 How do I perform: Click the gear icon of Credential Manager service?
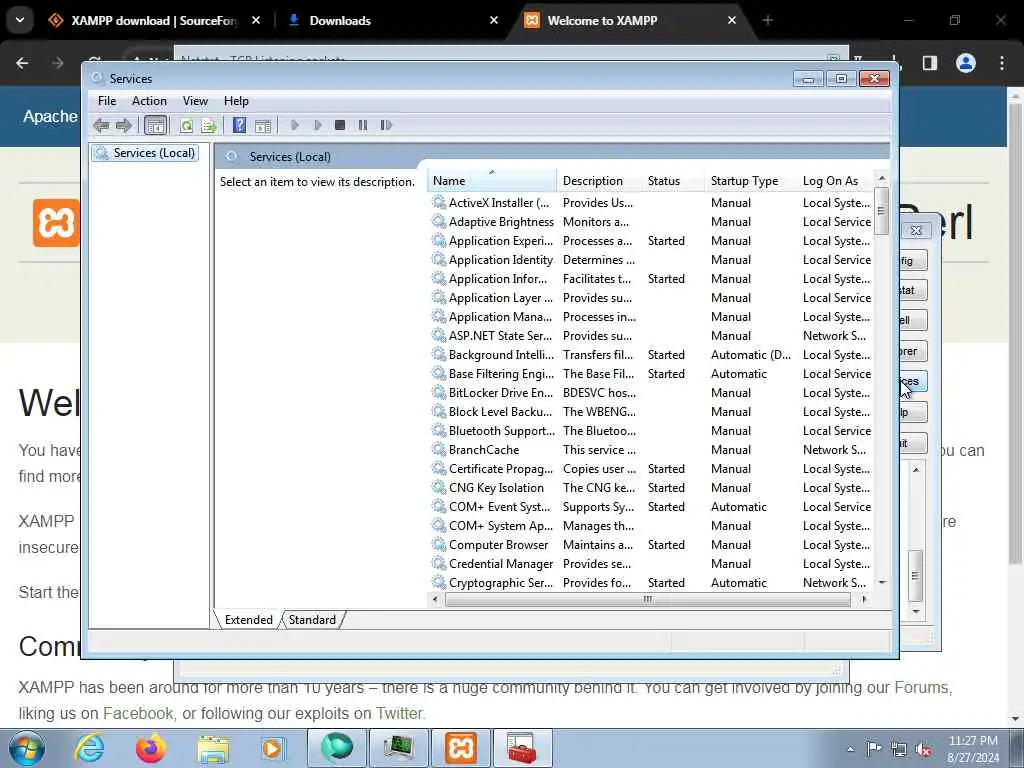click(x=439, y=563)
